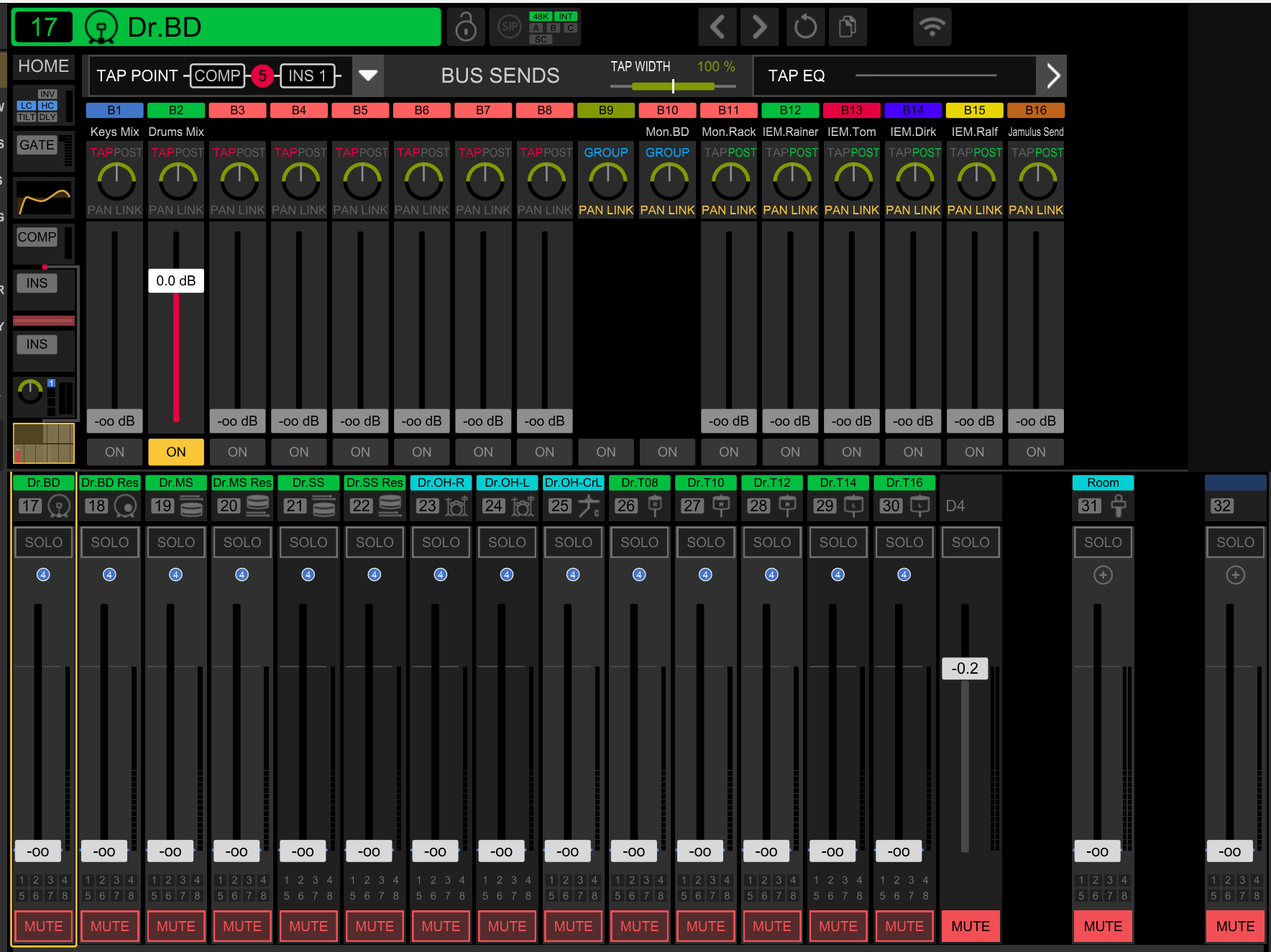Viewport: 1271px width, 952px height.
Task: Click the kick drum icon on channel 17
Action: click(x=60, y=506)
